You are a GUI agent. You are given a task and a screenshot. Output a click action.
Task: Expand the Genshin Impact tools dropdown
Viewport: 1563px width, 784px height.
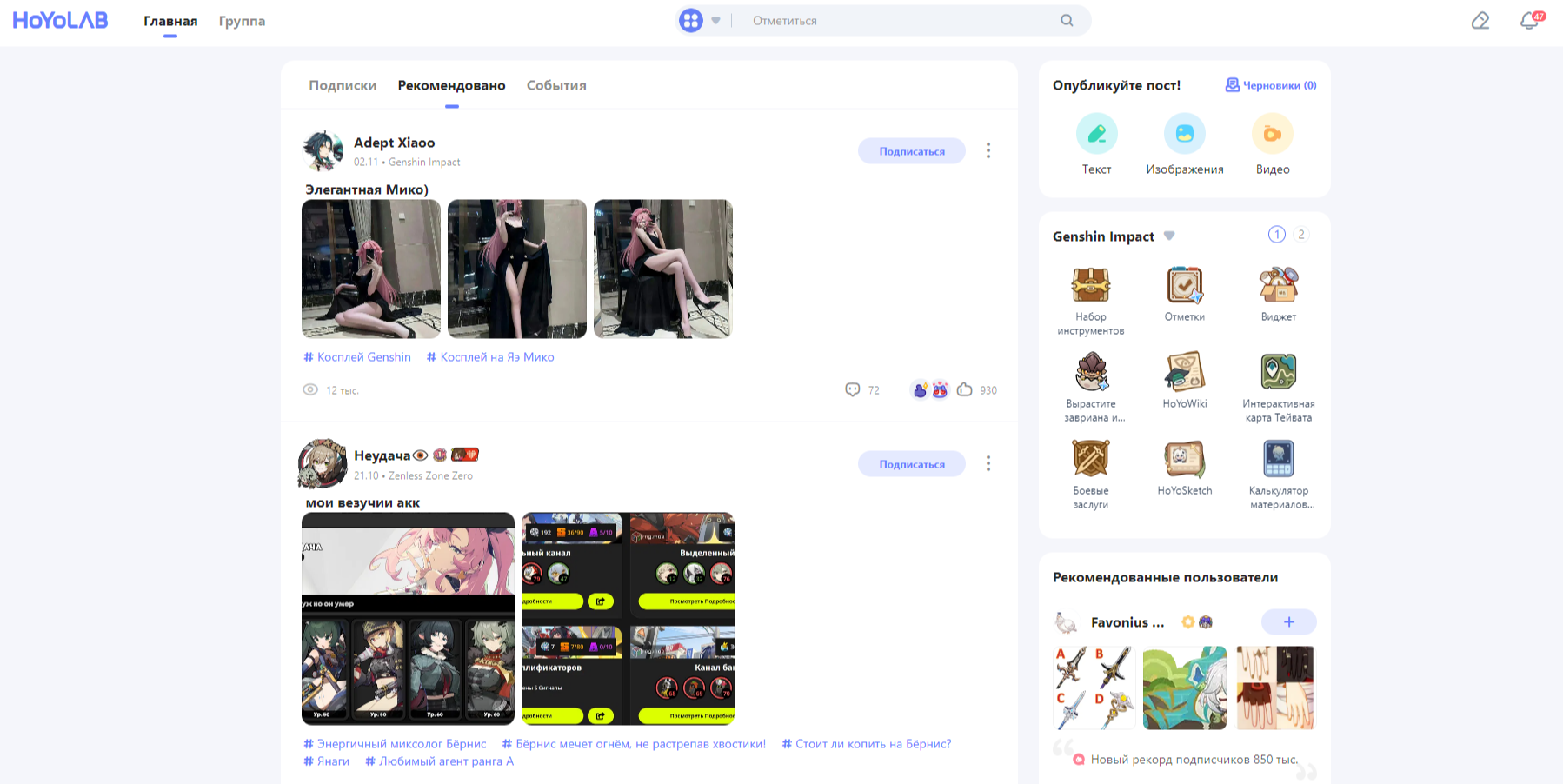tap(1169, 236)
